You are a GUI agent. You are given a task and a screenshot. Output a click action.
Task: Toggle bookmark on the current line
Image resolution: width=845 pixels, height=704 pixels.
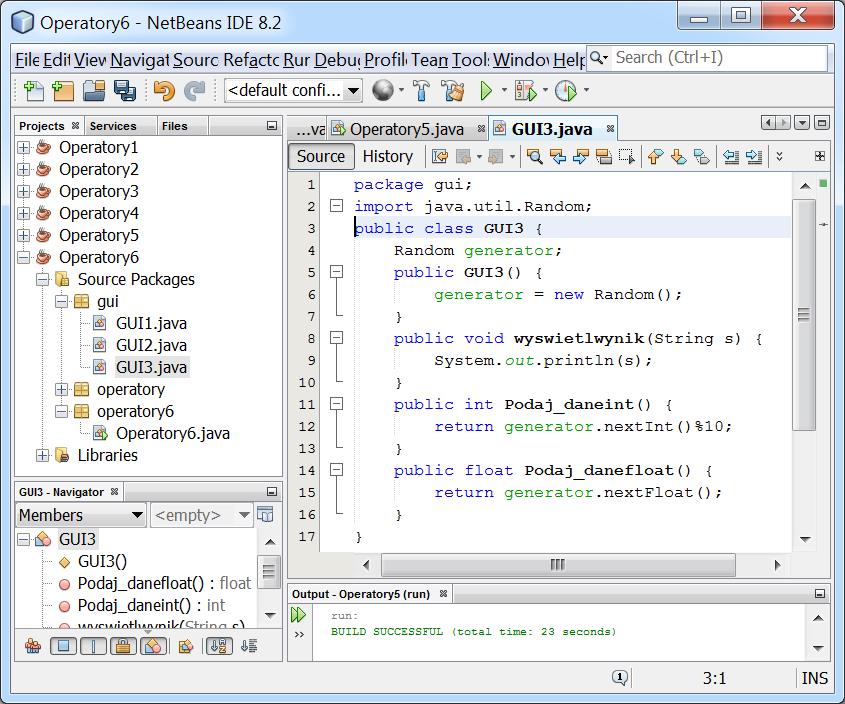click(x=702, y=156)
